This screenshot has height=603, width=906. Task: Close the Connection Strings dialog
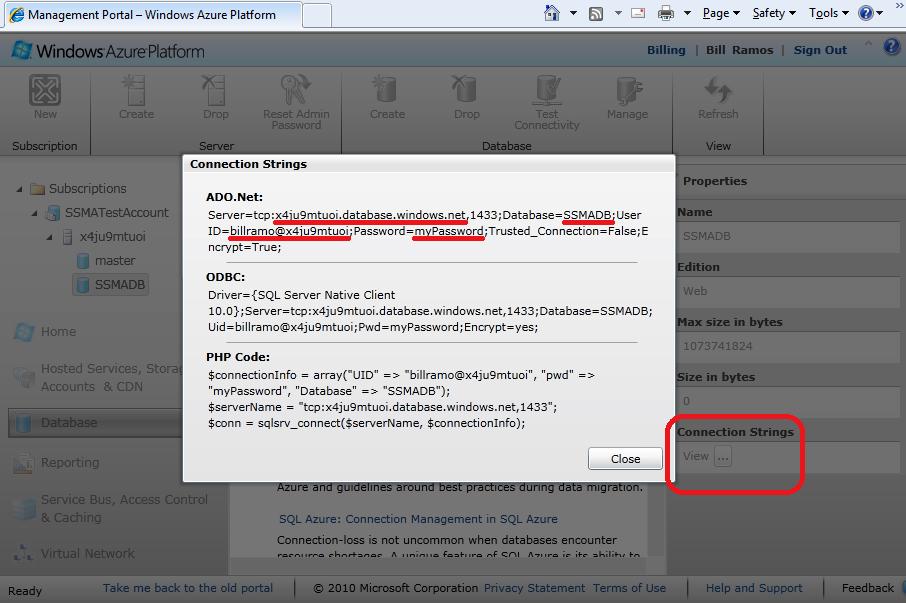[625, 458]
